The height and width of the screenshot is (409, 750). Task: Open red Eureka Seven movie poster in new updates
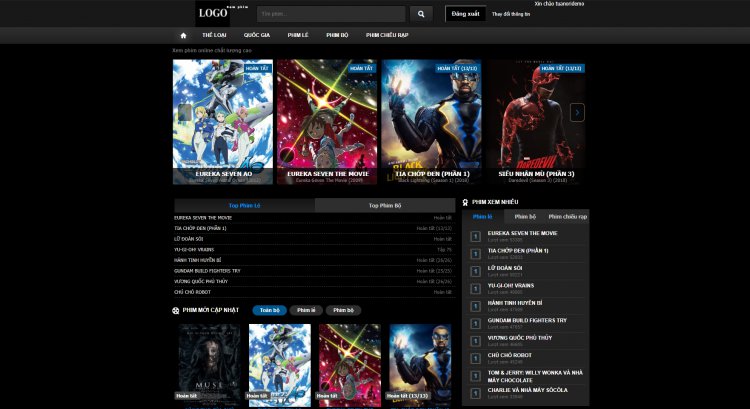point(350,366)
